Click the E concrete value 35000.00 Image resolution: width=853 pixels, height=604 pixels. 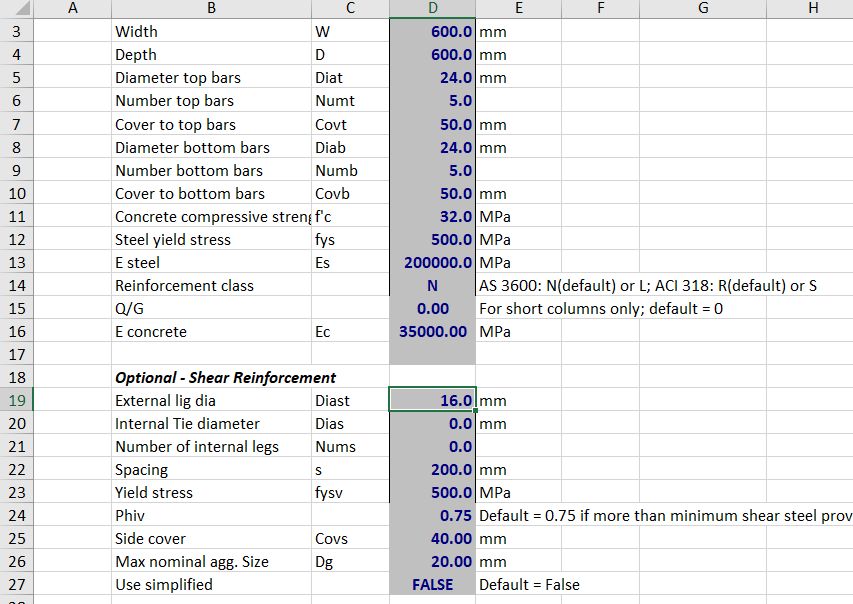coord(432,332)
